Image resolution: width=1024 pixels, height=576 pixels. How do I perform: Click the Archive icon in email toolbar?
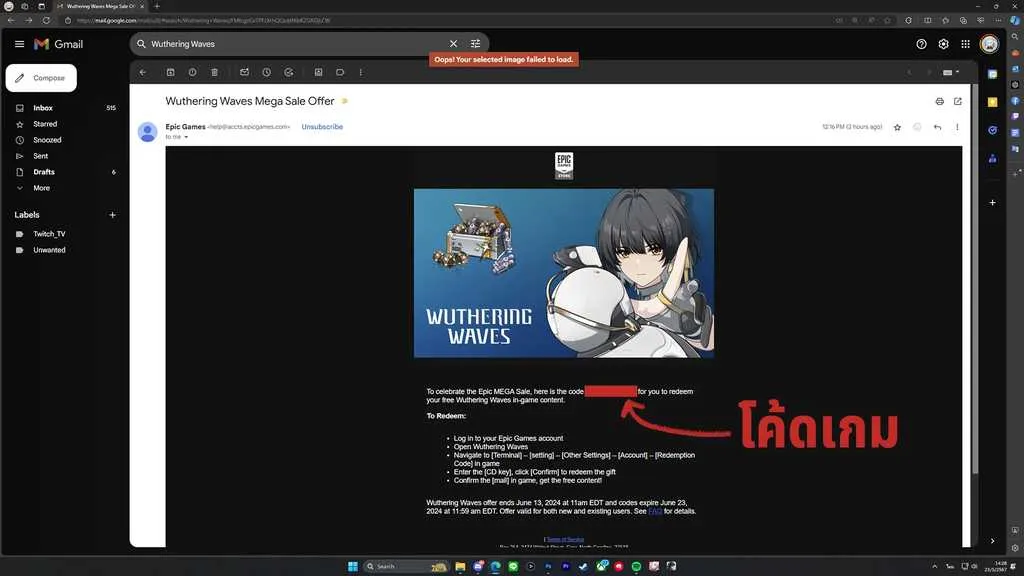click(x=170, y=72)
